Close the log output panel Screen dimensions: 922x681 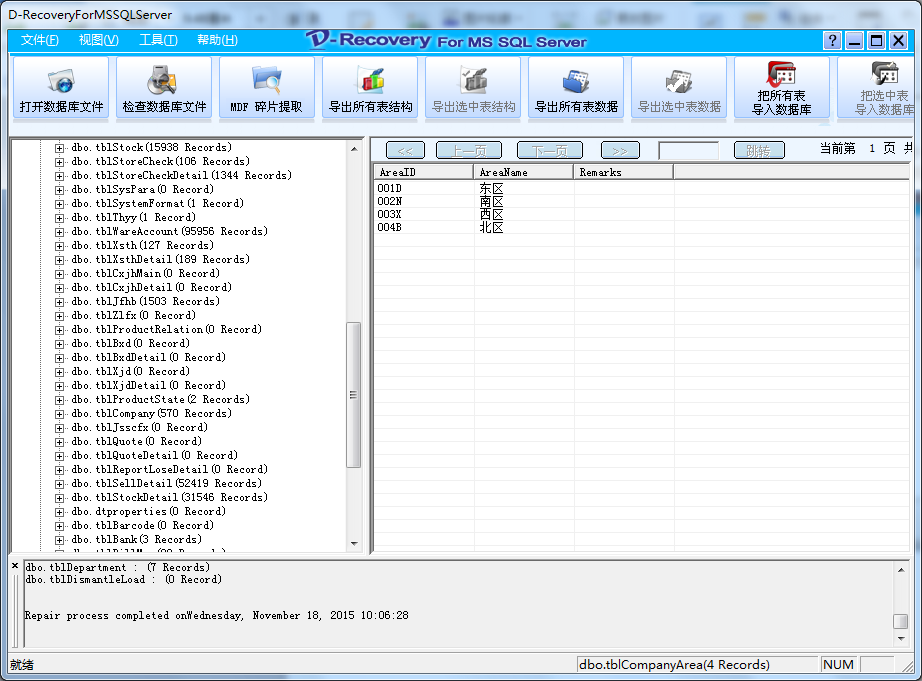pos(15,566)
